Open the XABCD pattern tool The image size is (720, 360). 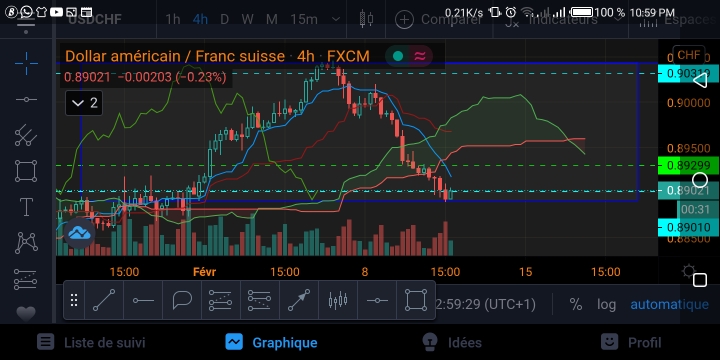coord(26,243)
